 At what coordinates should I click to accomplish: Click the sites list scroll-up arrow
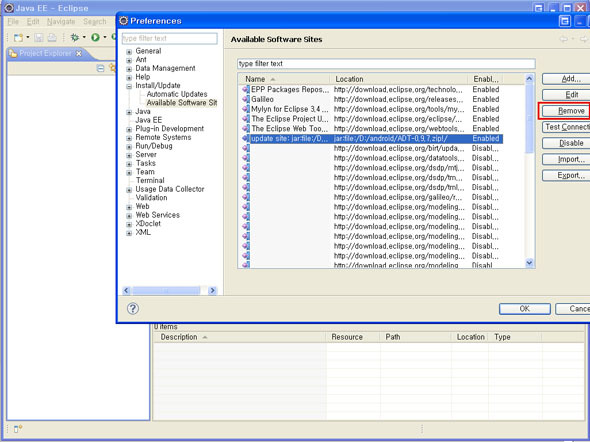(x=529, y=78)
